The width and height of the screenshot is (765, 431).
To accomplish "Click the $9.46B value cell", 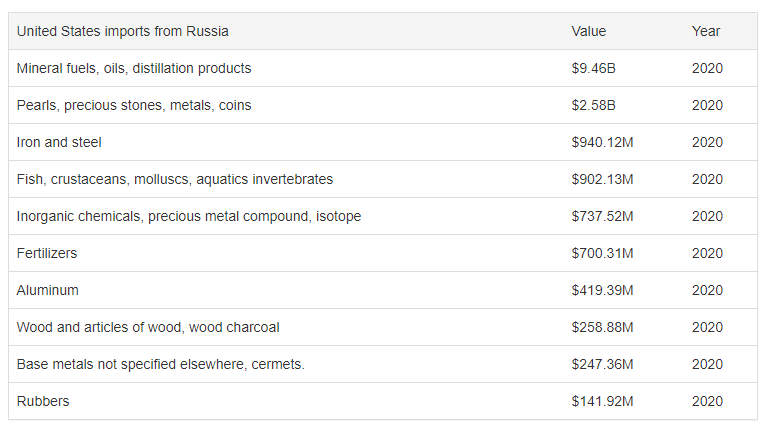I will pyautogui.click(x=593, y=68).
